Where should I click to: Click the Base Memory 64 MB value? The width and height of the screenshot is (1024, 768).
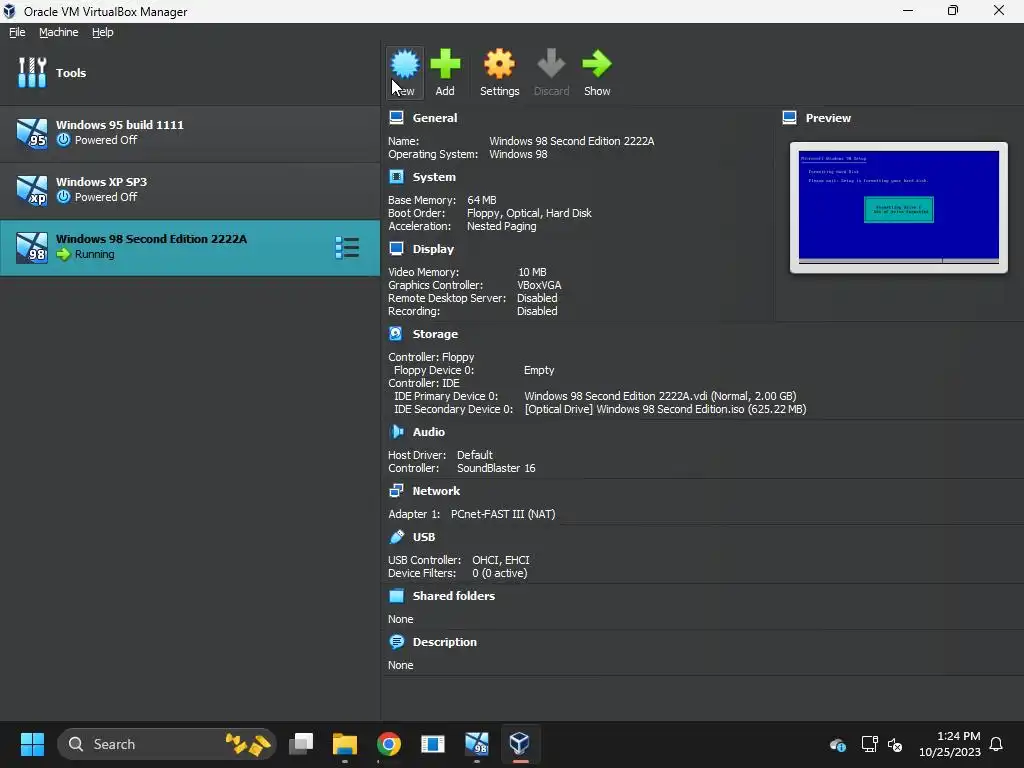click(481, 200)
